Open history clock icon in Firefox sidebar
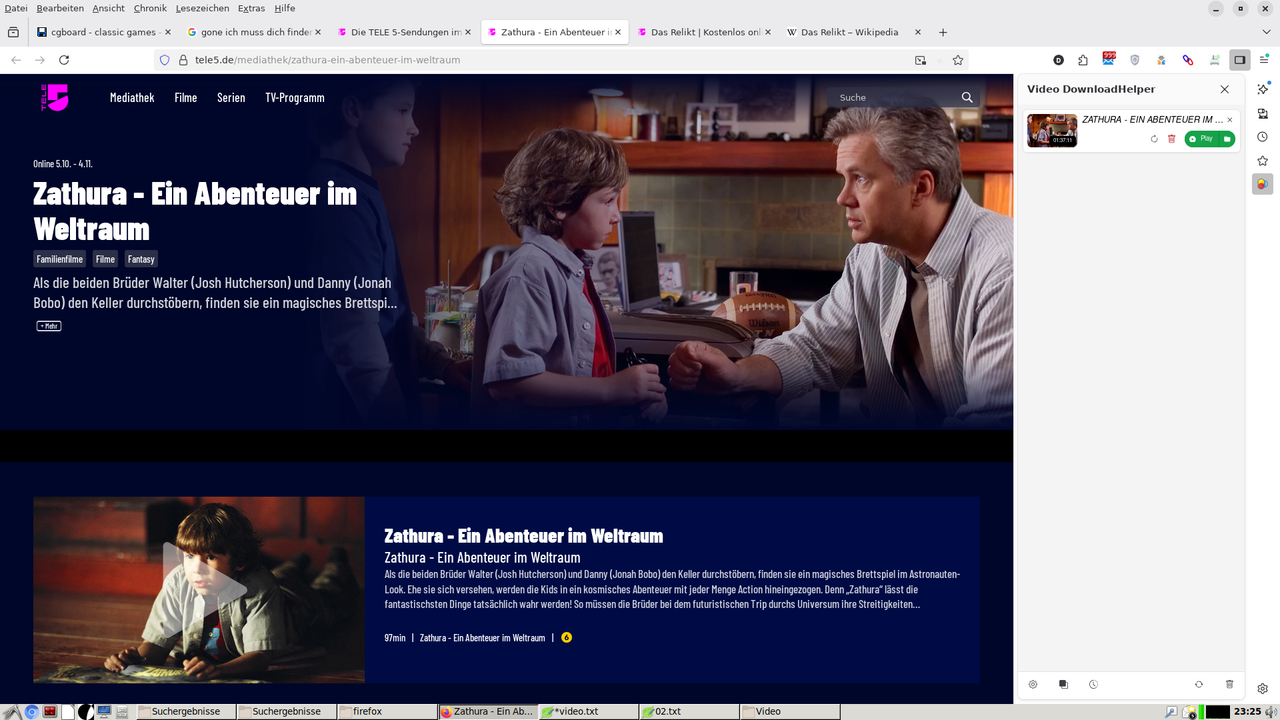Image resolution: width=1280 pixels, height=720 pixels. (x=1263, y=137)
